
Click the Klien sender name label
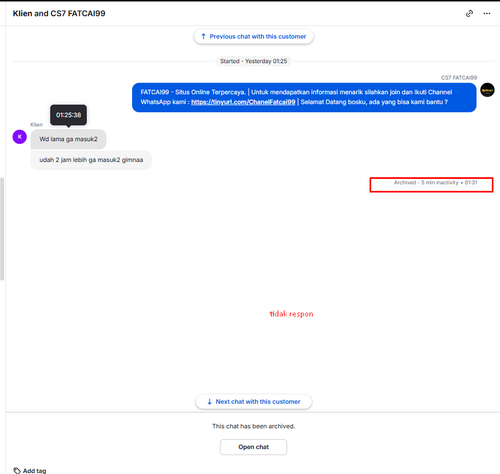pos(36,125)
